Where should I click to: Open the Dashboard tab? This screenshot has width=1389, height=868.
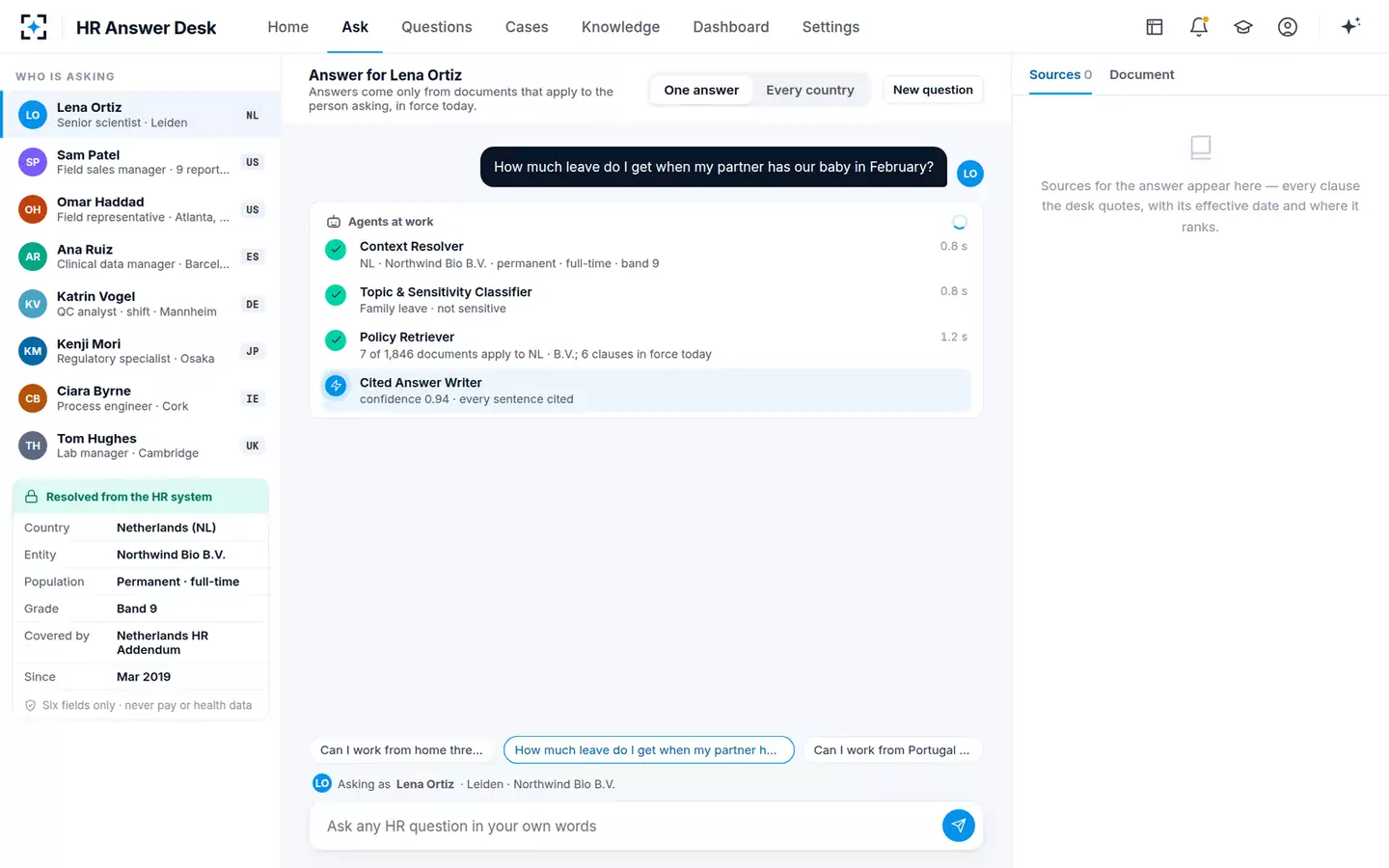tap(731, 27)
